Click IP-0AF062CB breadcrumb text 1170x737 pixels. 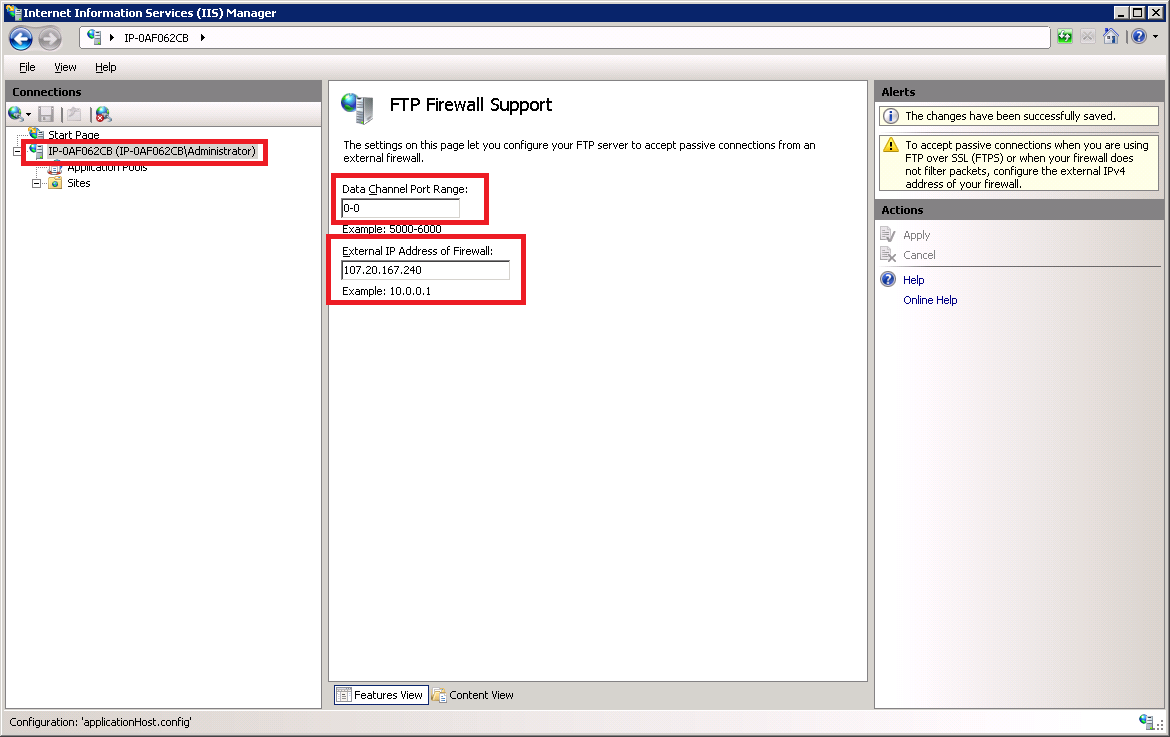tap(156, 38)
